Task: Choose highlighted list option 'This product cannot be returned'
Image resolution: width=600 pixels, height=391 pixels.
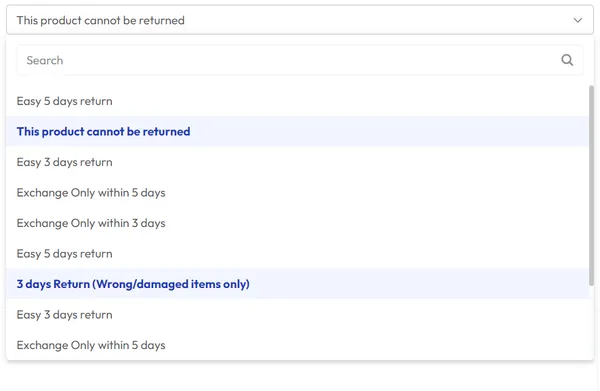Action: coord(297,131)
